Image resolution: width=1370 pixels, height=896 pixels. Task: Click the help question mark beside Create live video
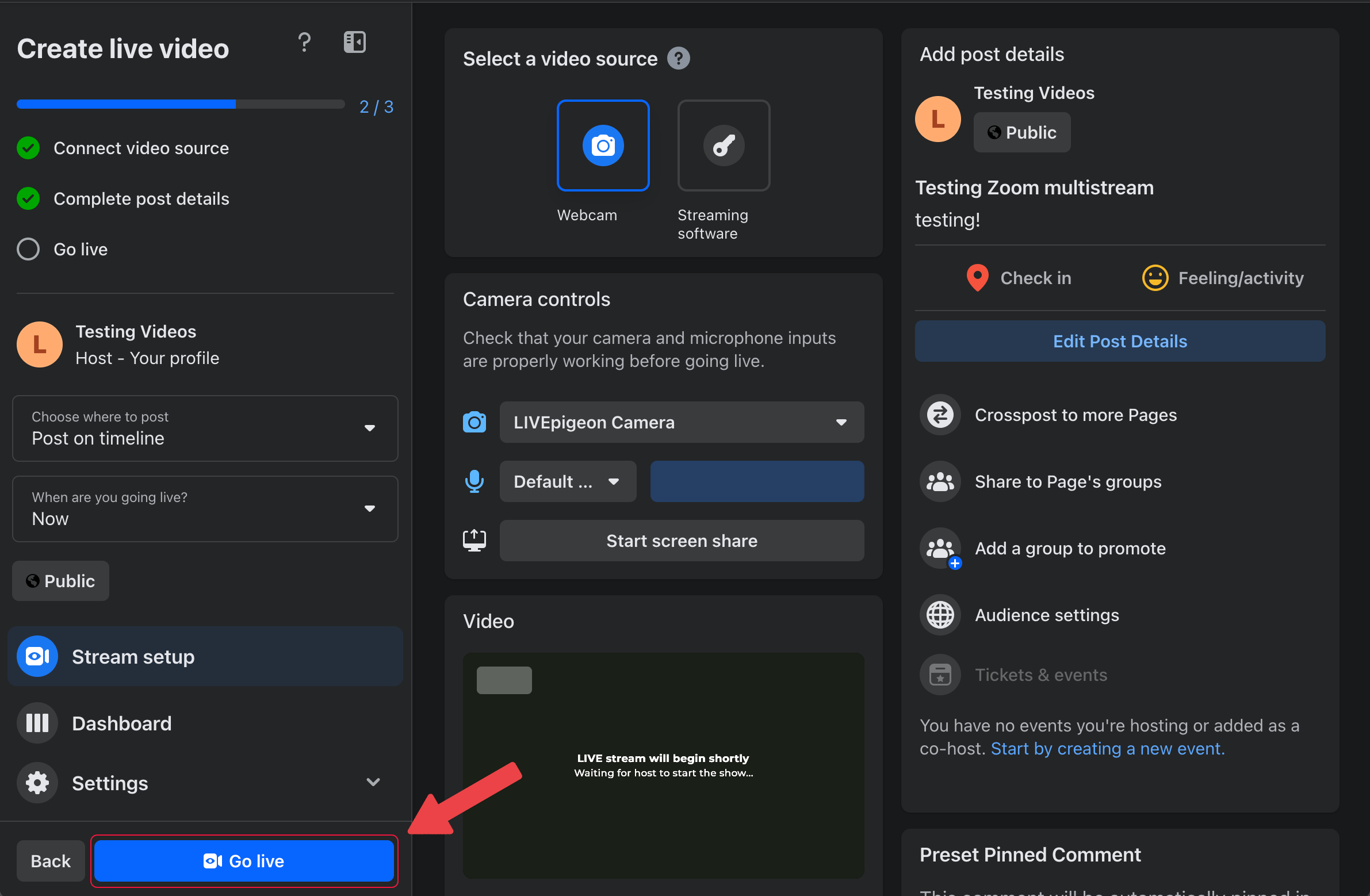(x=304, y=43)
